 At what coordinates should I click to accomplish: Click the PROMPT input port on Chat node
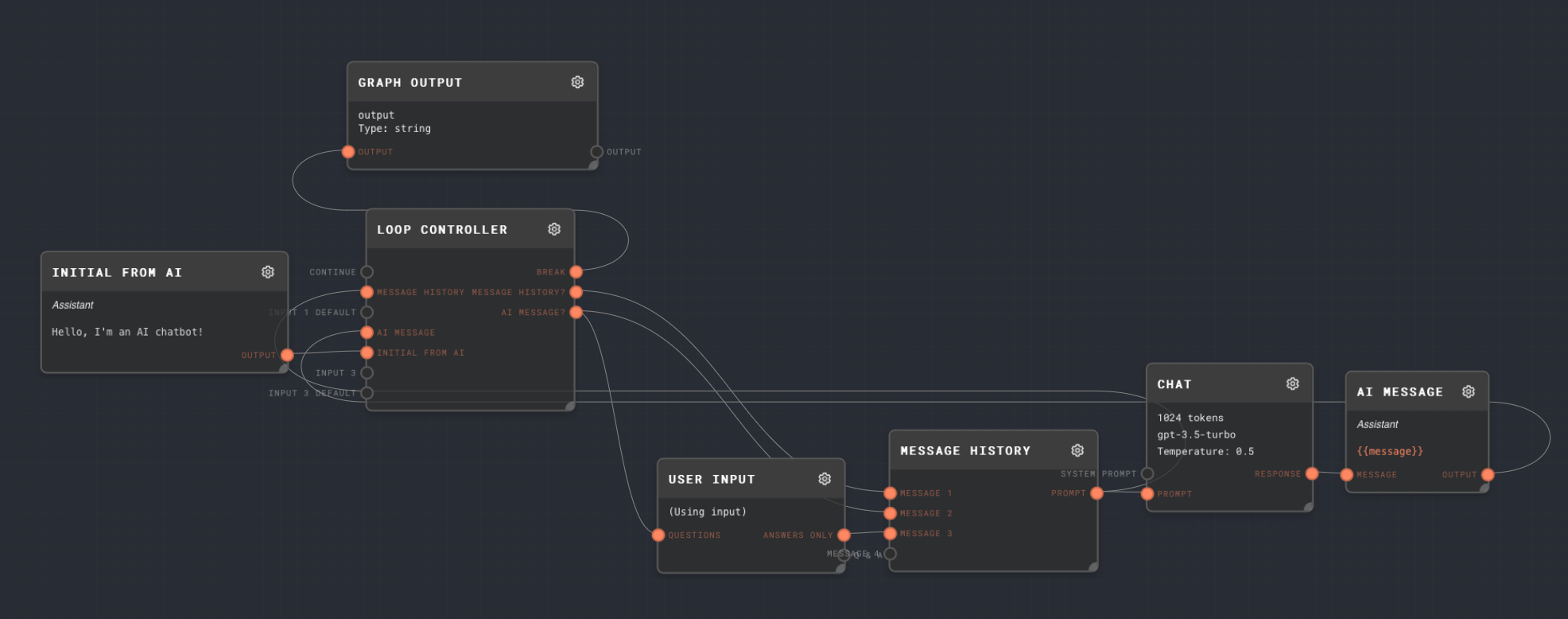pyautogui.click(x=1147, y=494)
